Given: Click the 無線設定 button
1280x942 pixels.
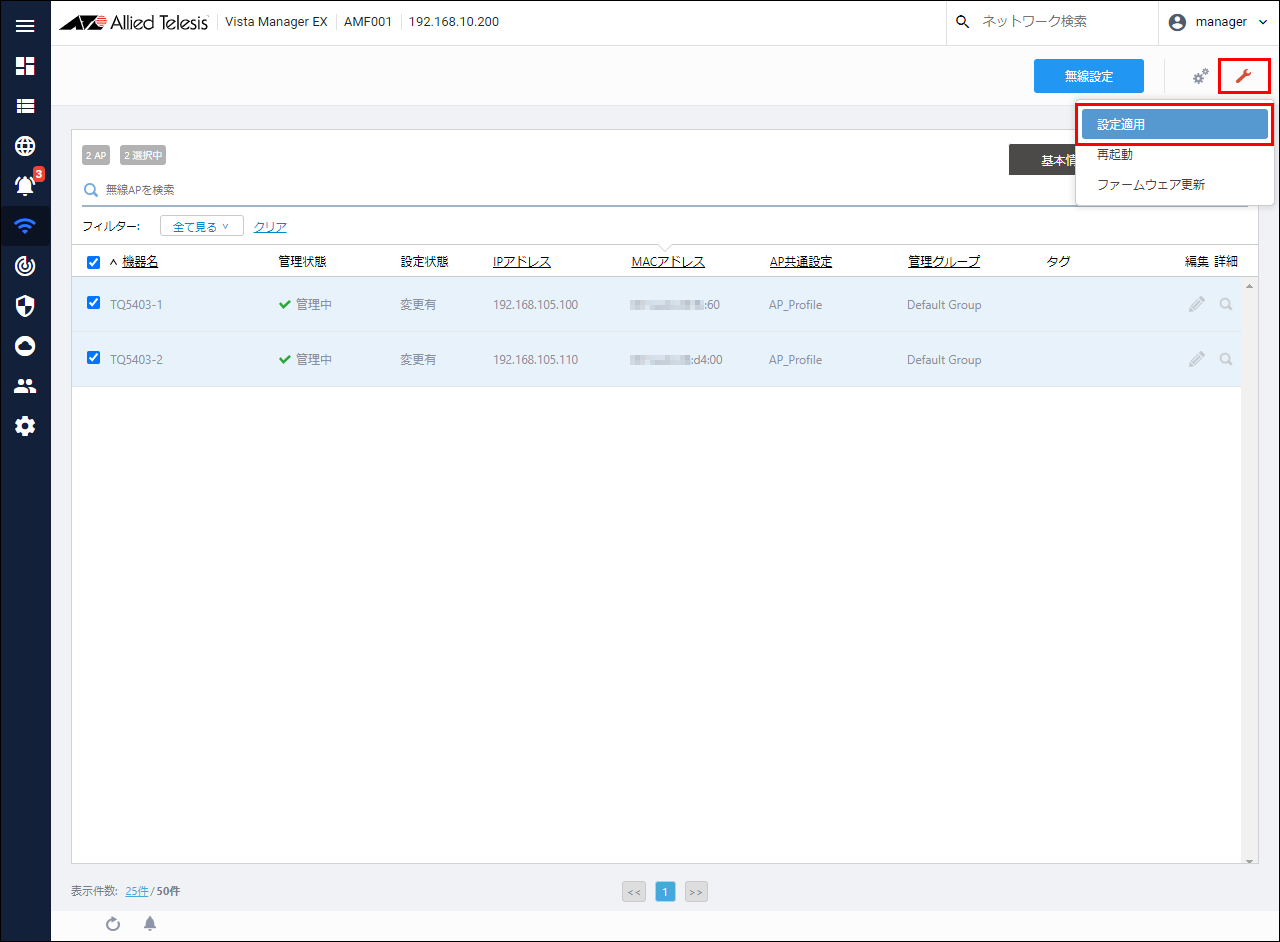Looking at the screenshot, I should click(x=1088, y=76).
